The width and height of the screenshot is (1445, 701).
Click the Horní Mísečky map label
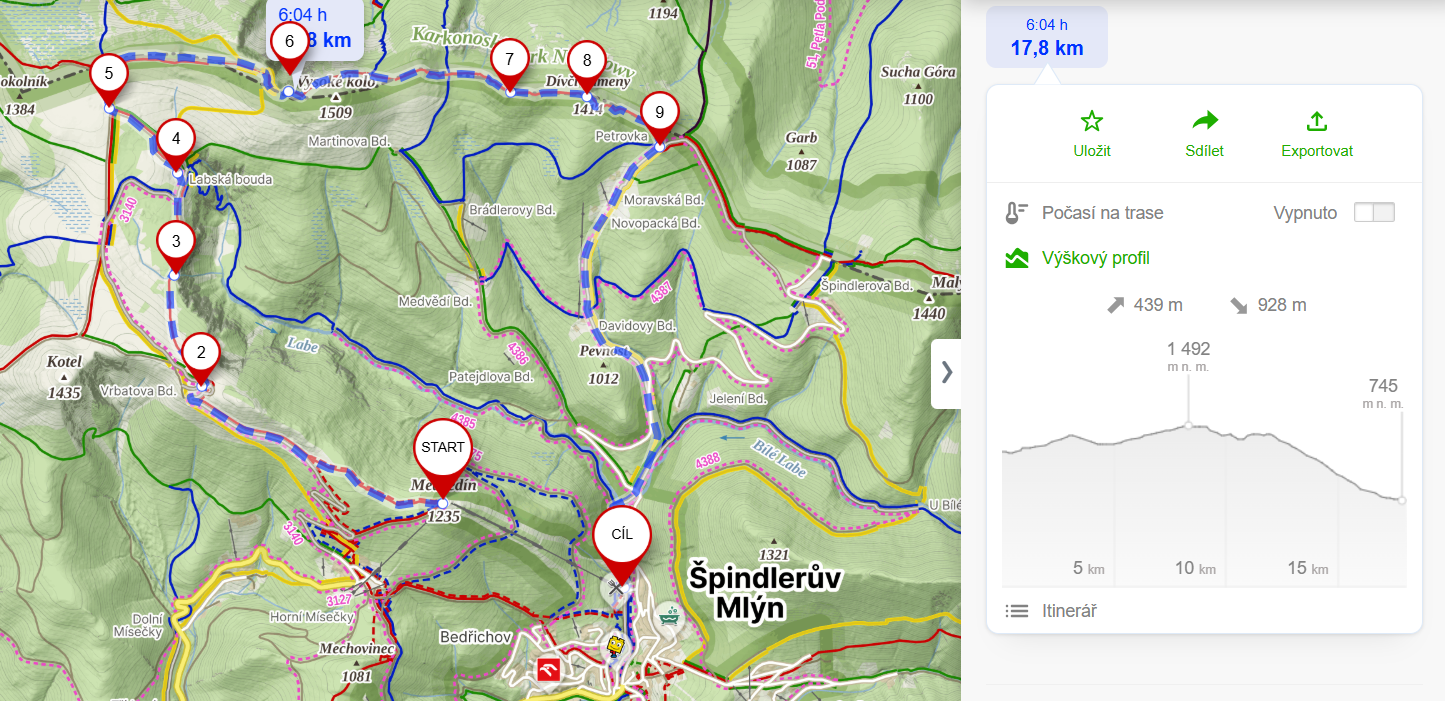(x=312, y=617)
